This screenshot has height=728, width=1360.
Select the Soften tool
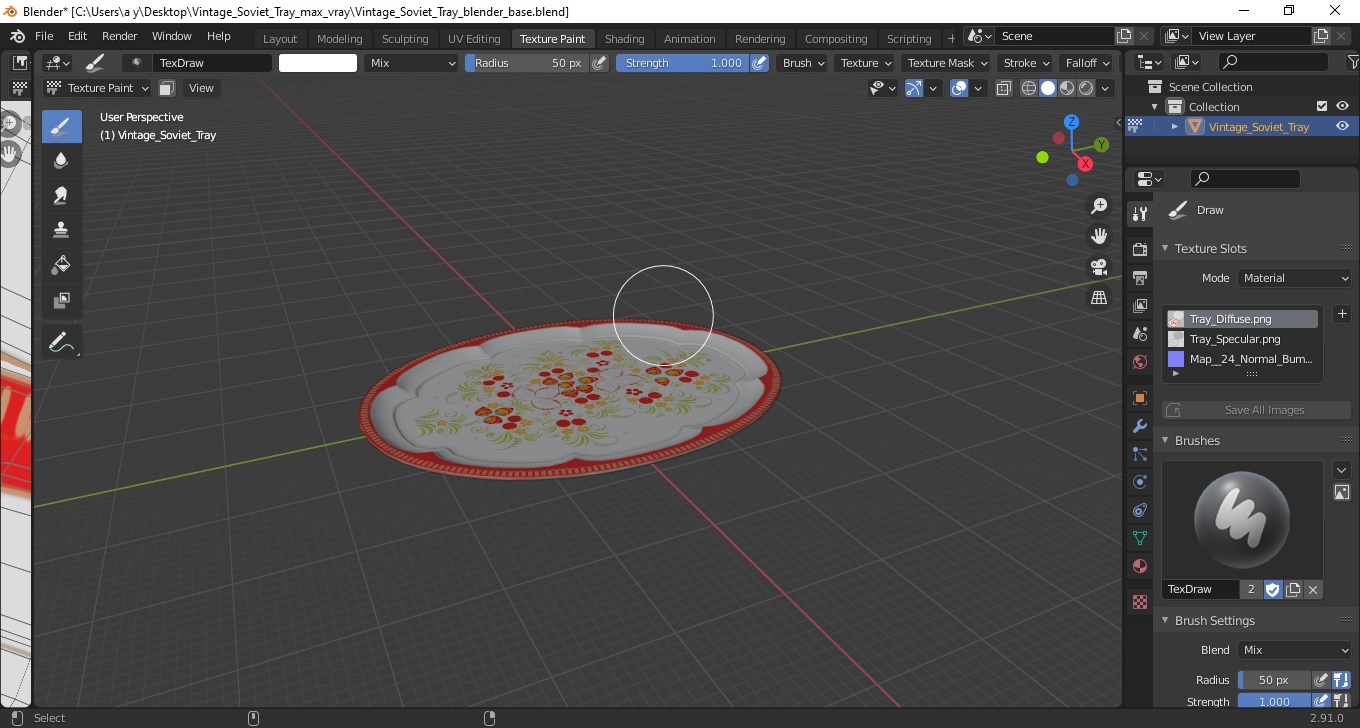tap(61, 161)
